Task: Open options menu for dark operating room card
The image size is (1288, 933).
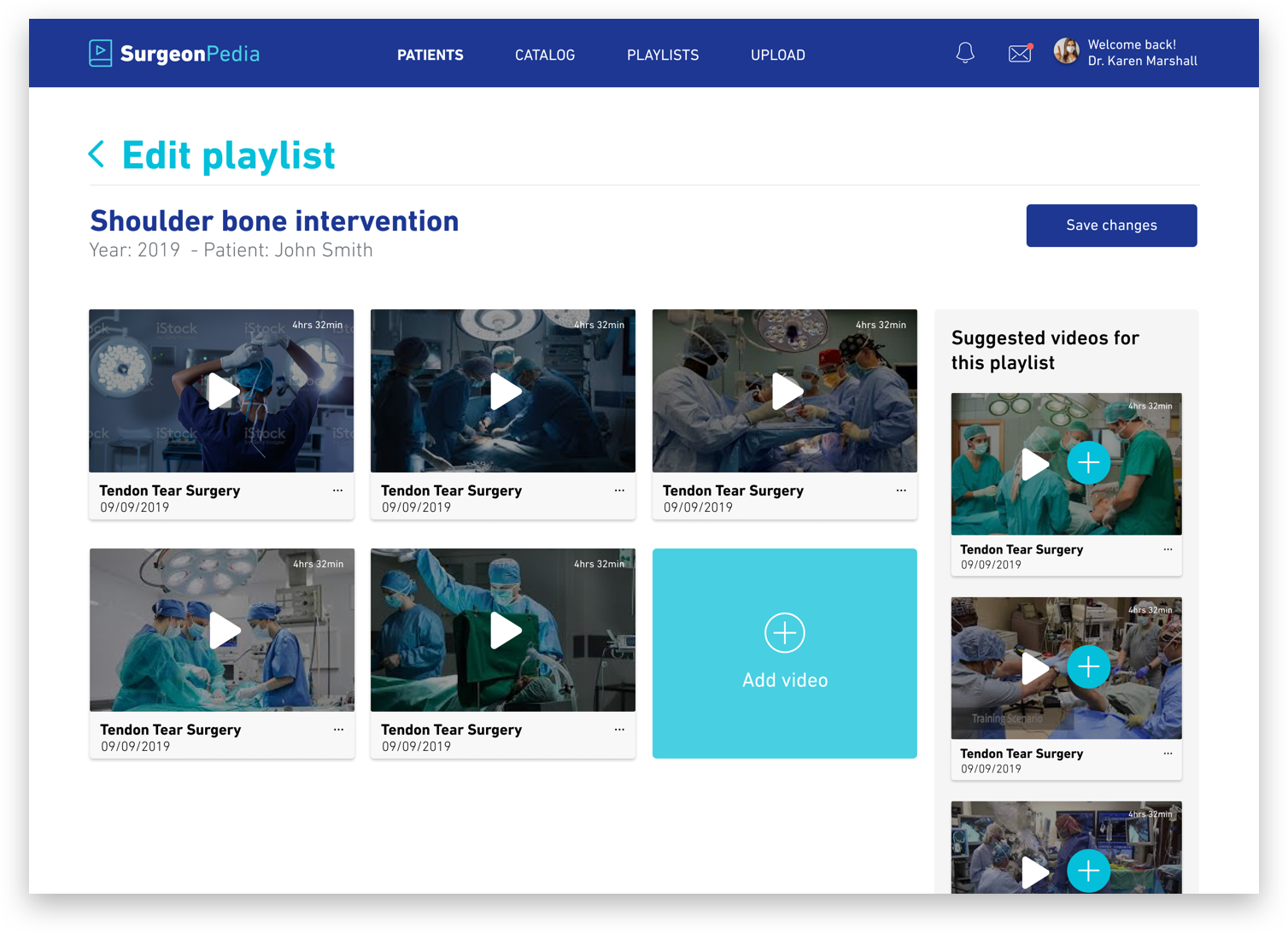Action: pos(619,490)
